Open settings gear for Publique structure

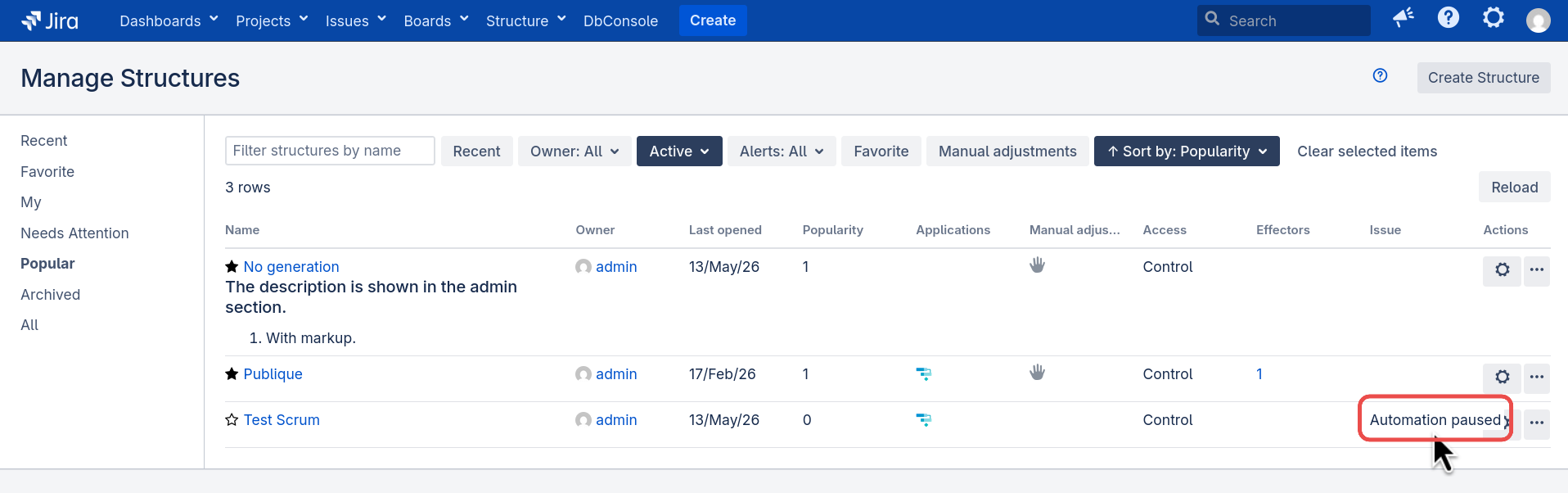click(x=1502, y=378)
